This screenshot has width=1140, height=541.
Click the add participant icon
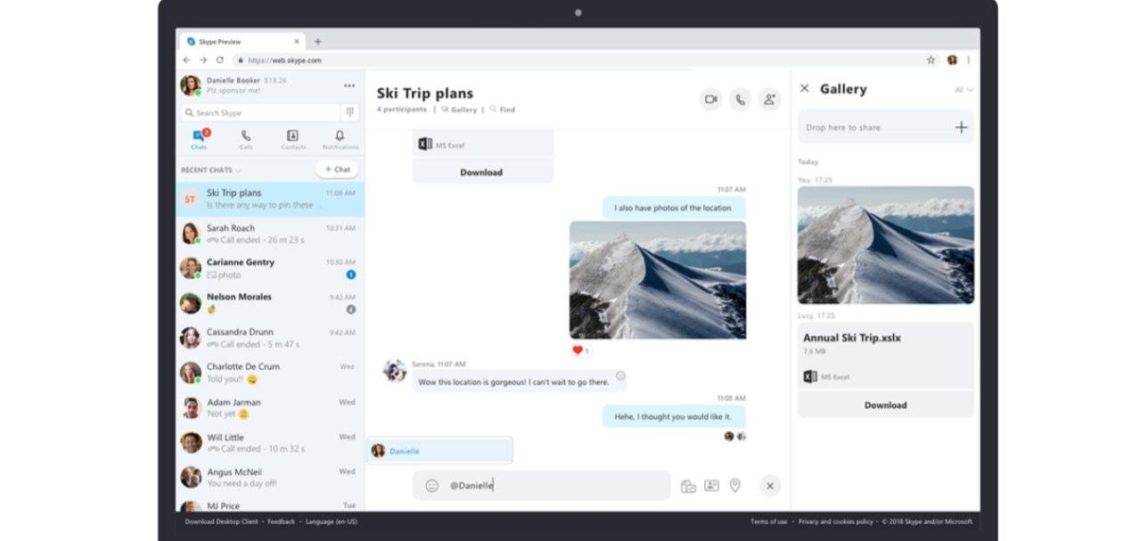click(769, 99)
